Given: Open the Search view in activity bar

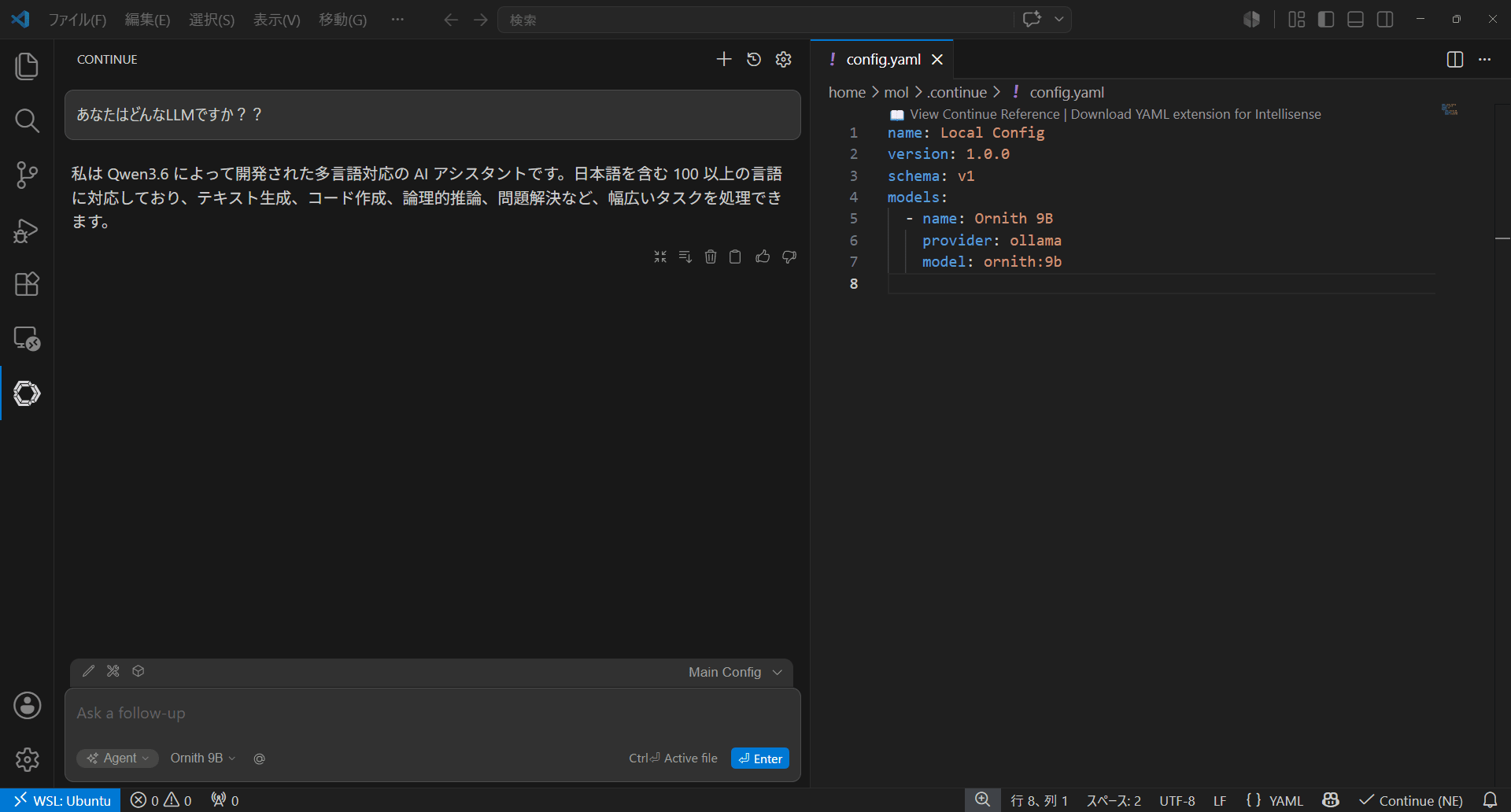Looking at the screenshot, I should point(27,120).
